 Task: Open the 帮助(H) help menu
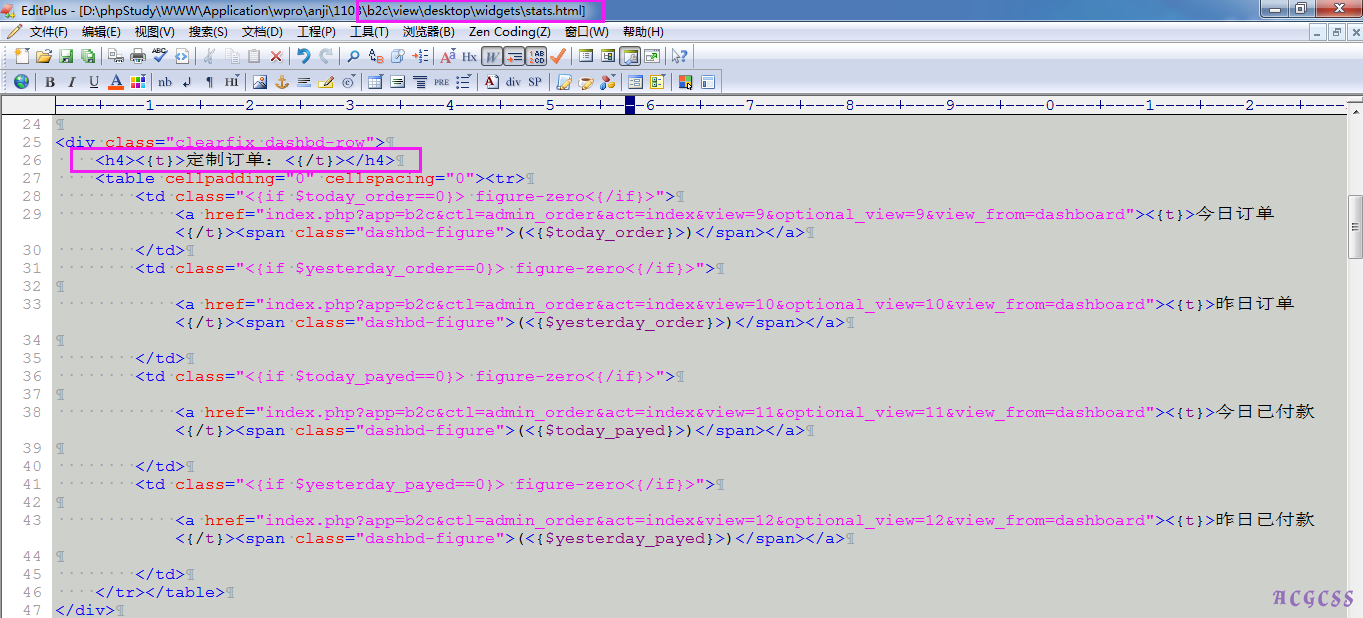click(643, 32)
